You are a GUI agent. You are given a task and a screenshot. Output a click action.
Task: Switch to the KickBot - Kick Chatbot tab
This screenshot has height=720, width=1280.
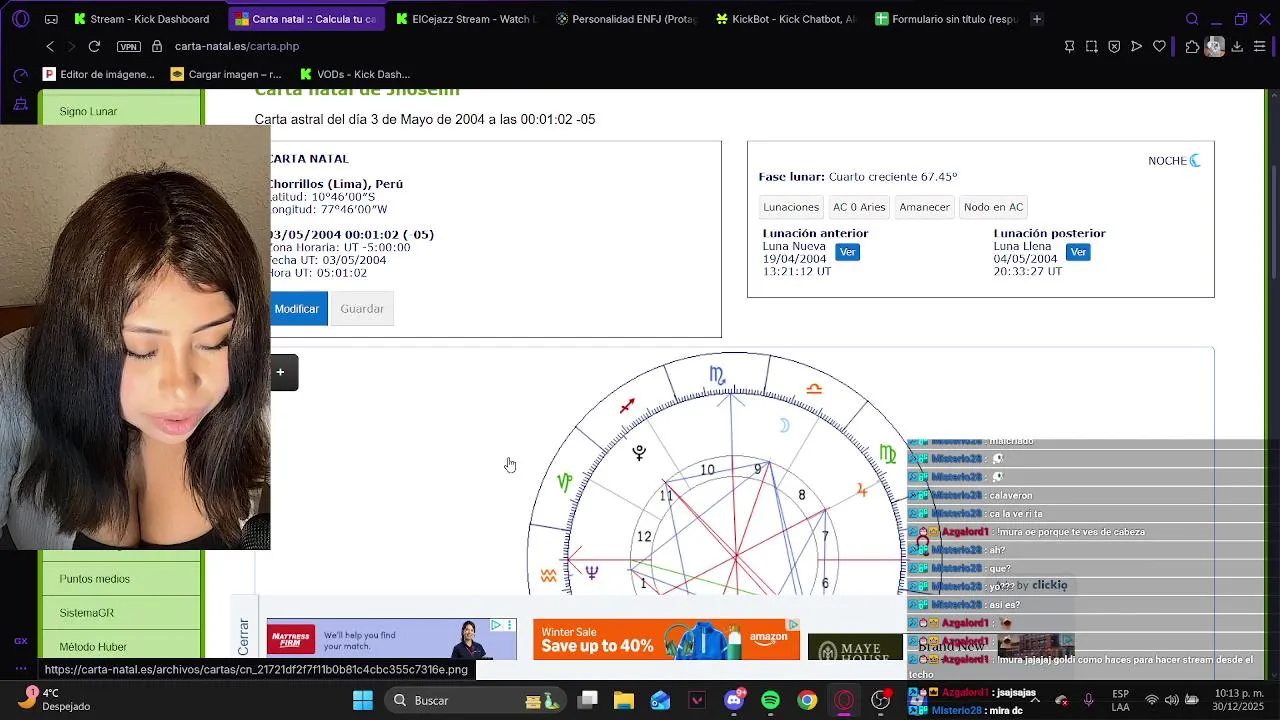click(787, 19)
